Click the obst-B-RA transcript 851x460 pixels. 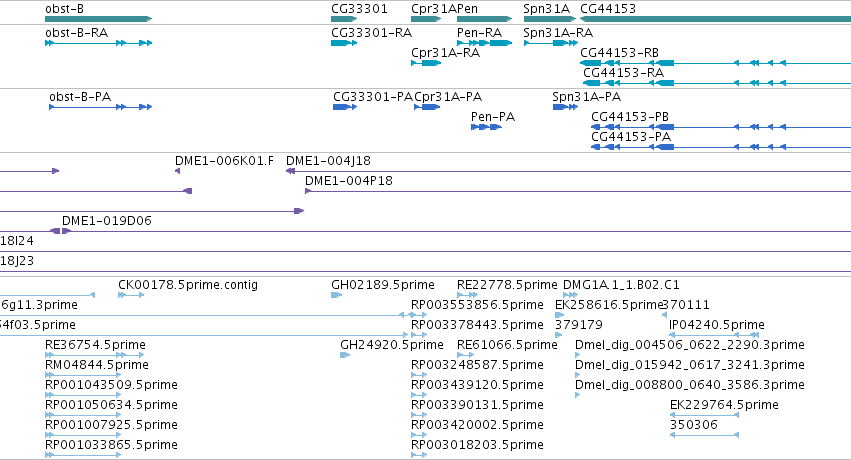98,43
